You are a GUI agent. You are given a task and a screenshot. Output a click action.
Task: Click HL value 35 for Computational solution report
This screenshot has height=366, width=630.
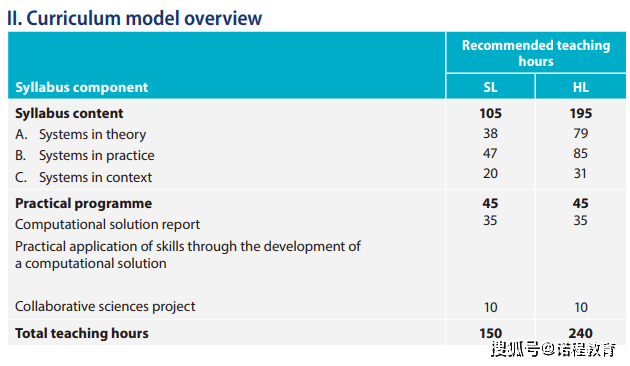point(581,221)
